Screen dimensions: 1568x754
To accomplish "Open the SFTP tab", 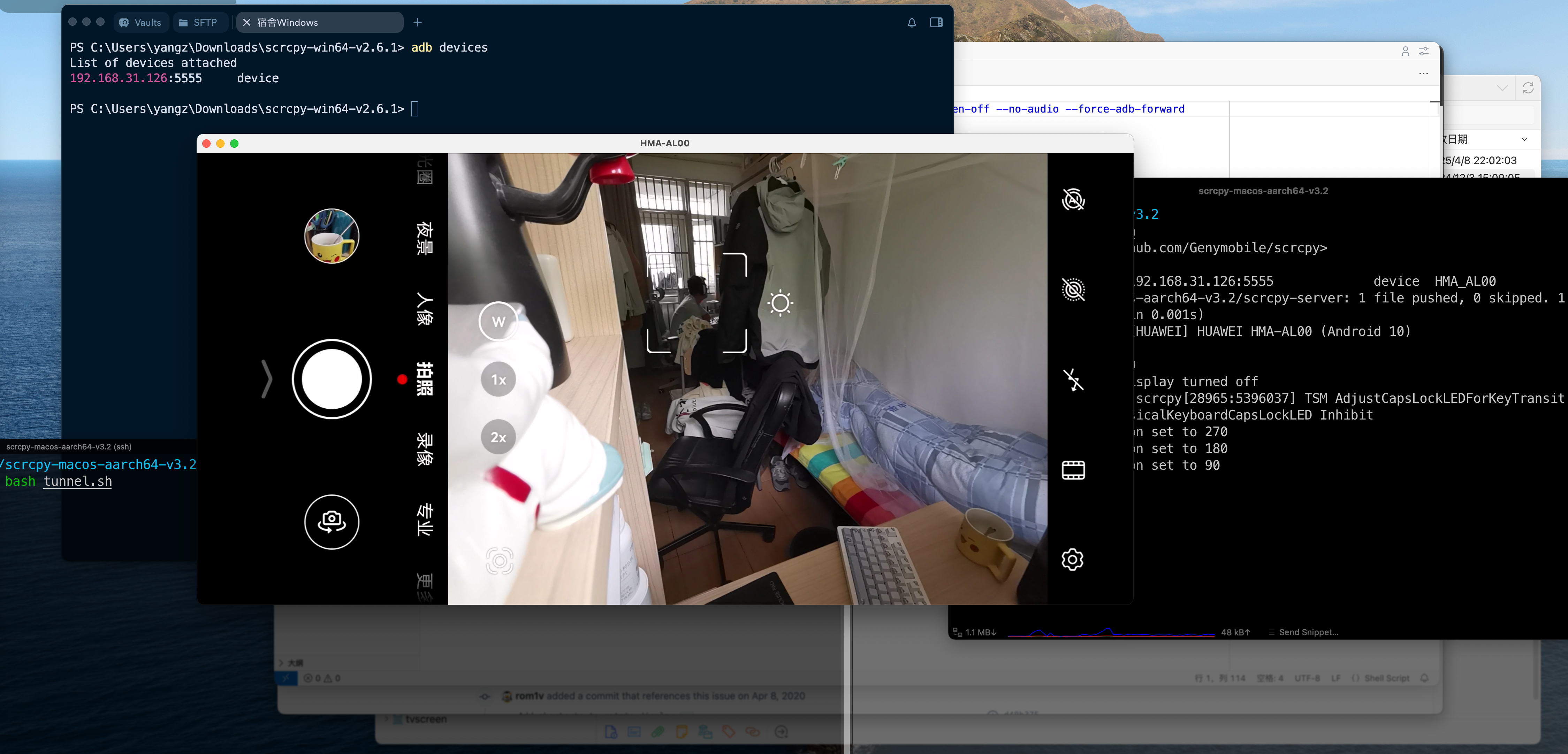I will click(x=198, y=23).
